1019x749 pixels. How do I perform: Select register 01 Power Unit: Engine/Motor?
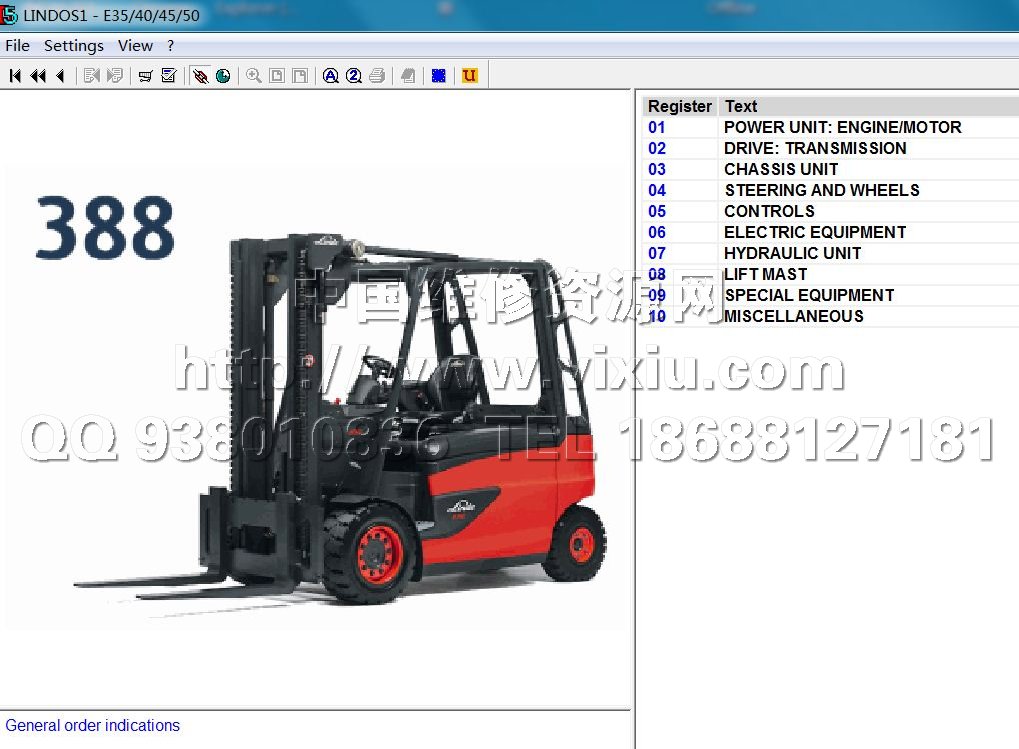tap(842, 127)
